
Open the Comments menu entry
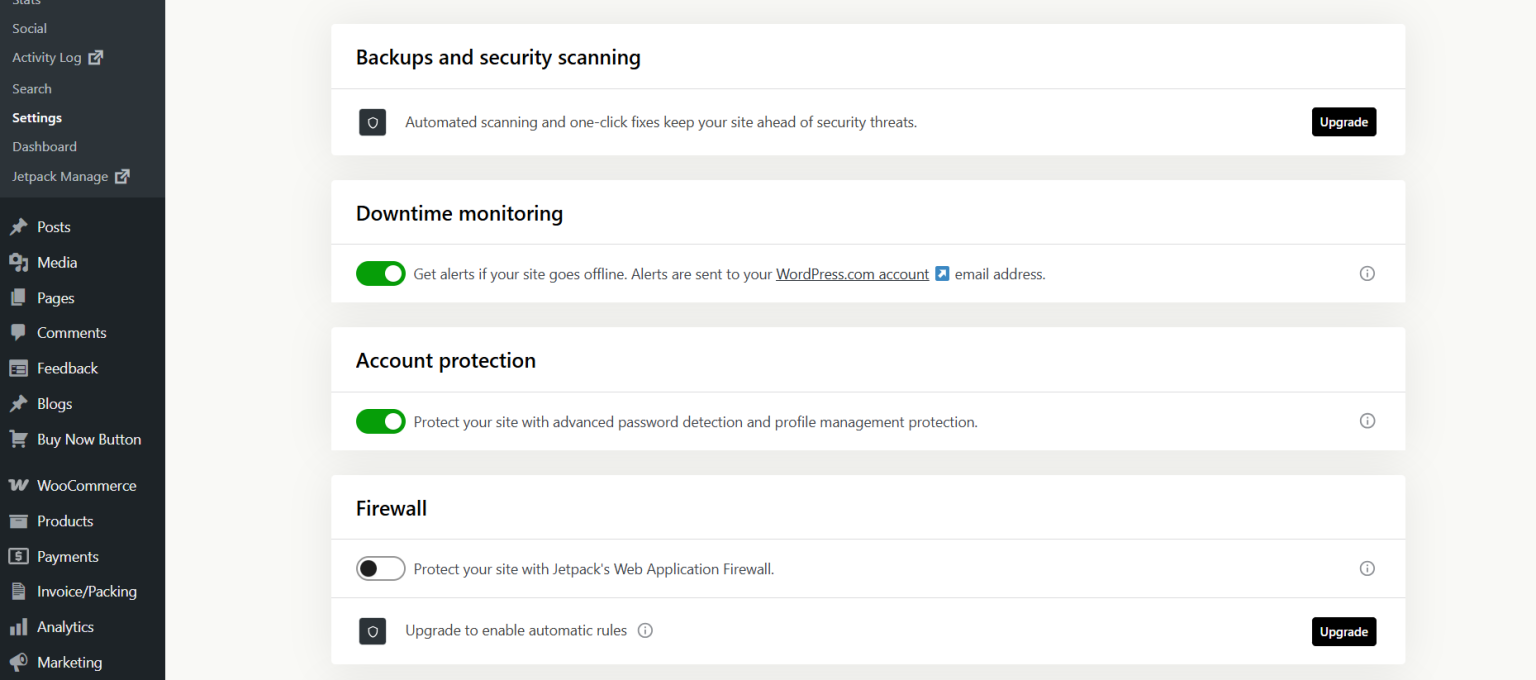[70, 332]
